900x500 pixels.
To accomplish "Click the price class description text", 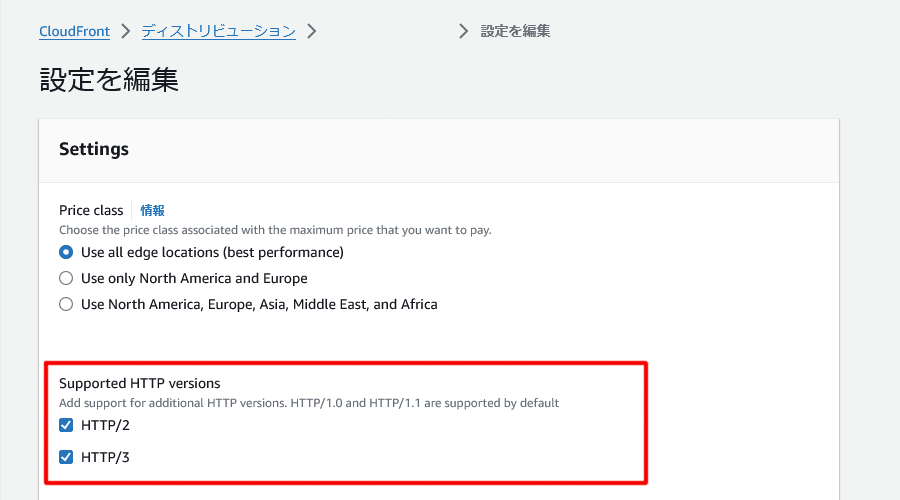I will coord(276,230).
